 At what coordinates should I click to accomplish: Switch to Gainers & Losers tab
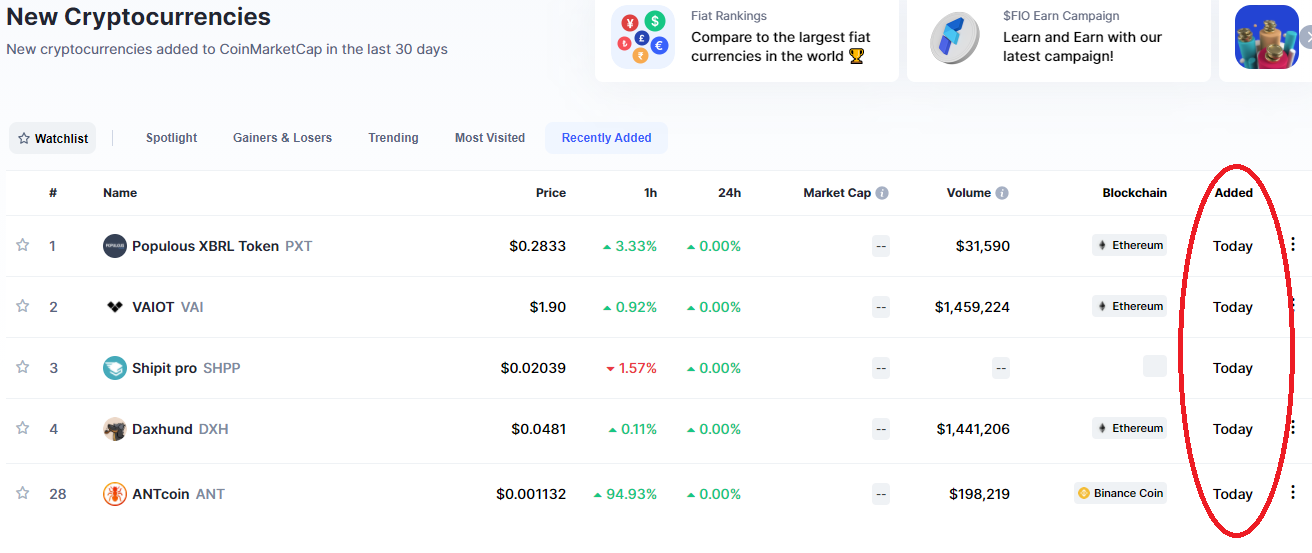click(x=282, y=138)
